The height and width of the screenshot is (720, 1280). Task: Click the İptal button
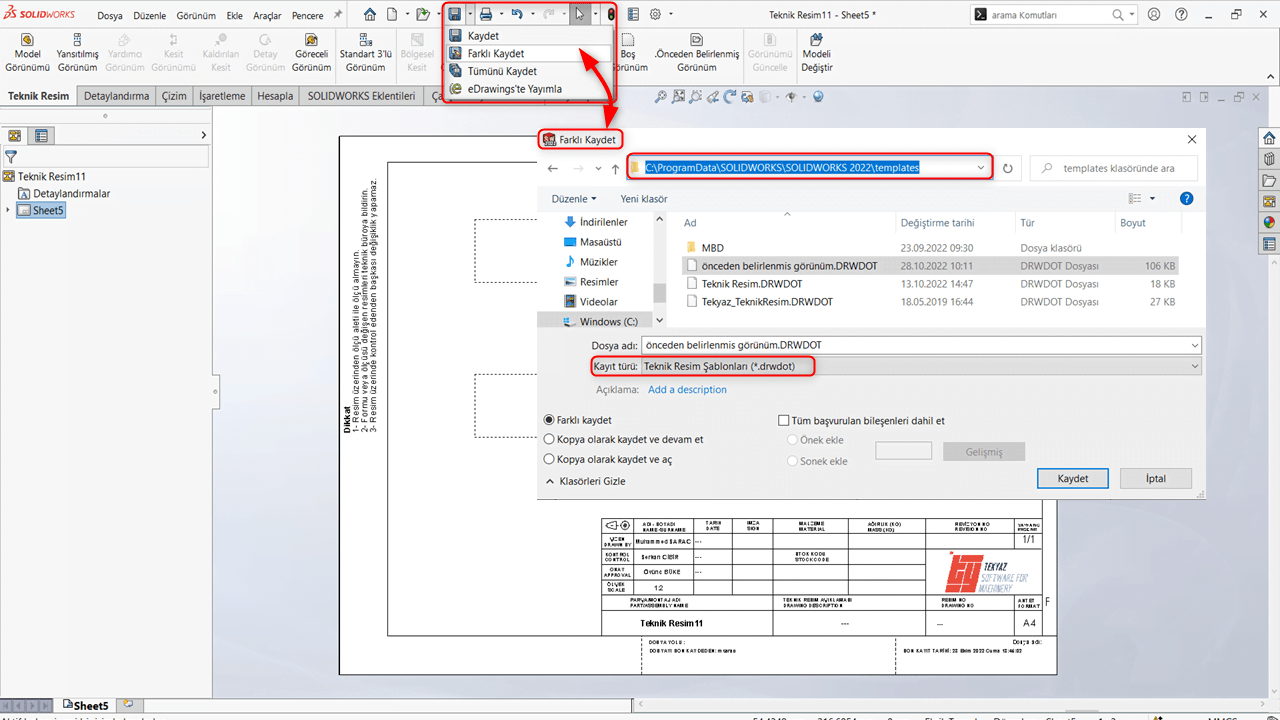pos(1156,478)
